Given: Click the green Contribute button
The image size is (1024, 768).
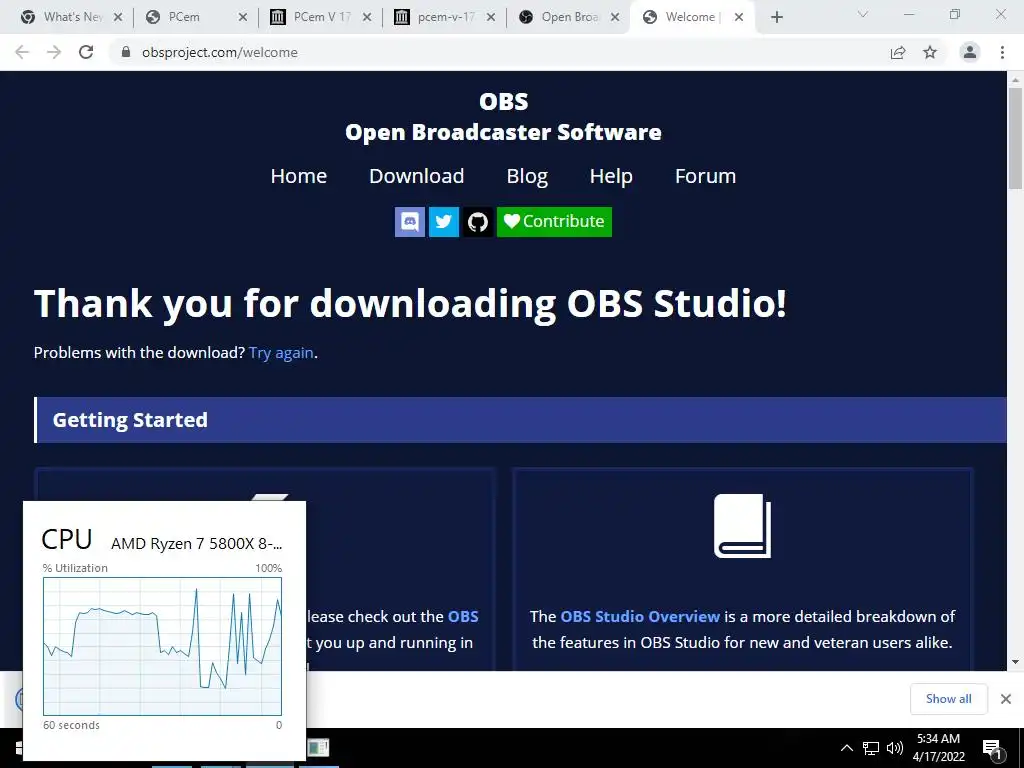Looking at the screenshot, I should (554, 222).
